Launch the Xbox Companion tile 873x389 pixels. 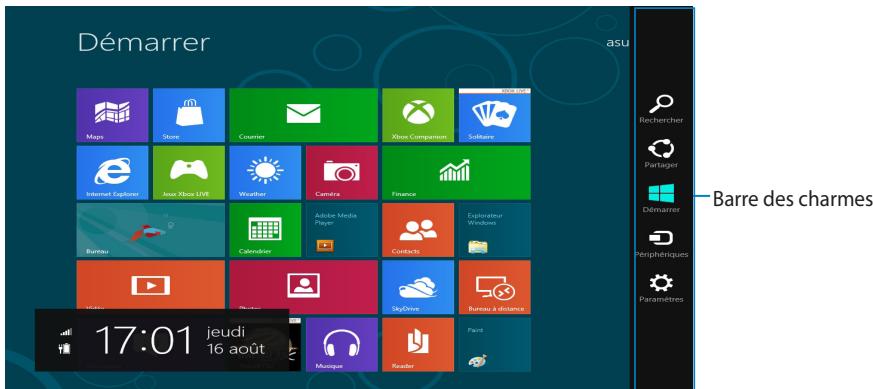(x=418, y=115)
